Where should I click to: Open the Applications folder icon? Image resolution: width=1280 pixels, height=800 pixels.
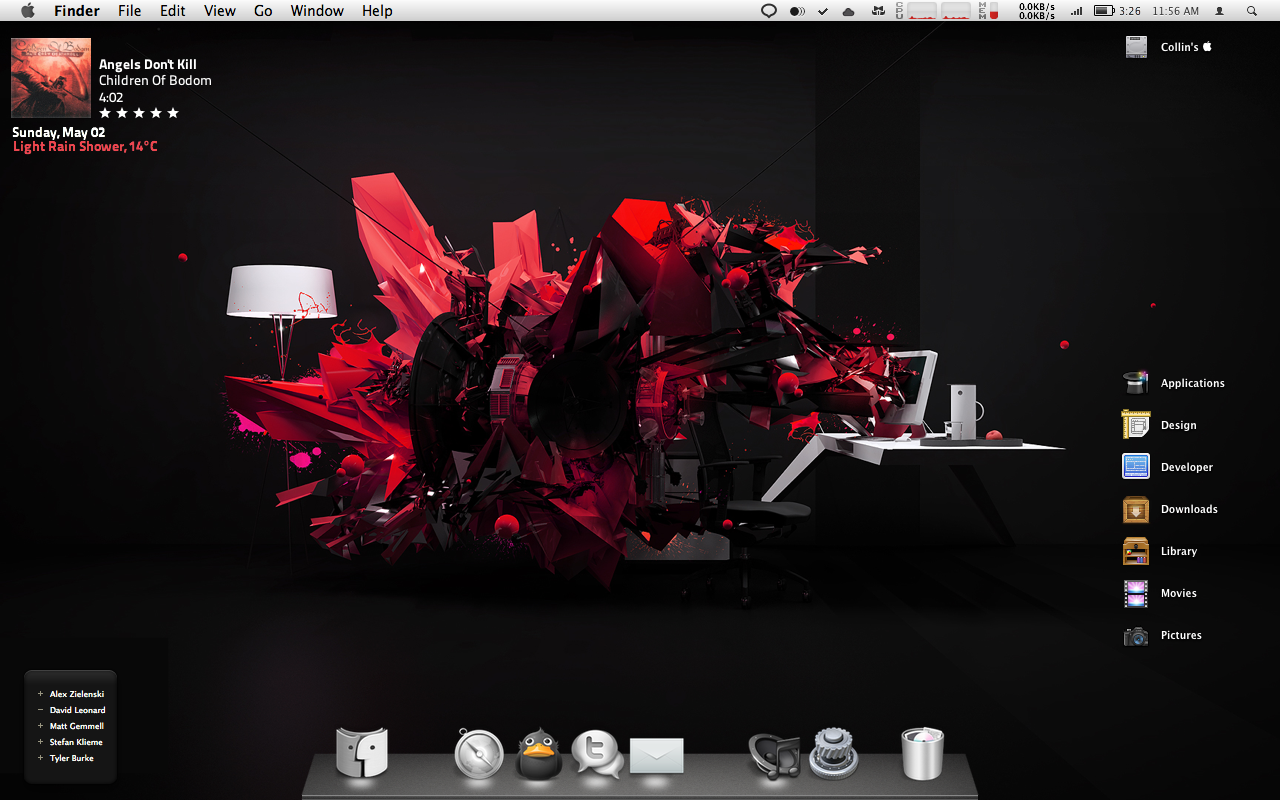tap(1136, 383)
